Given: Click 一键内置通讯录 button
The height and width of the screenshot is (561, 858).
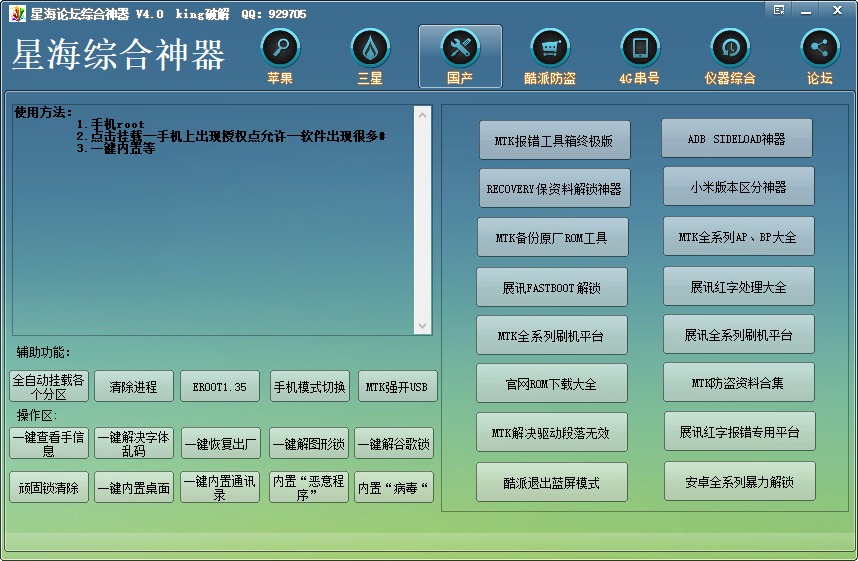Looking at the screenshot, I should click(220, 487).
